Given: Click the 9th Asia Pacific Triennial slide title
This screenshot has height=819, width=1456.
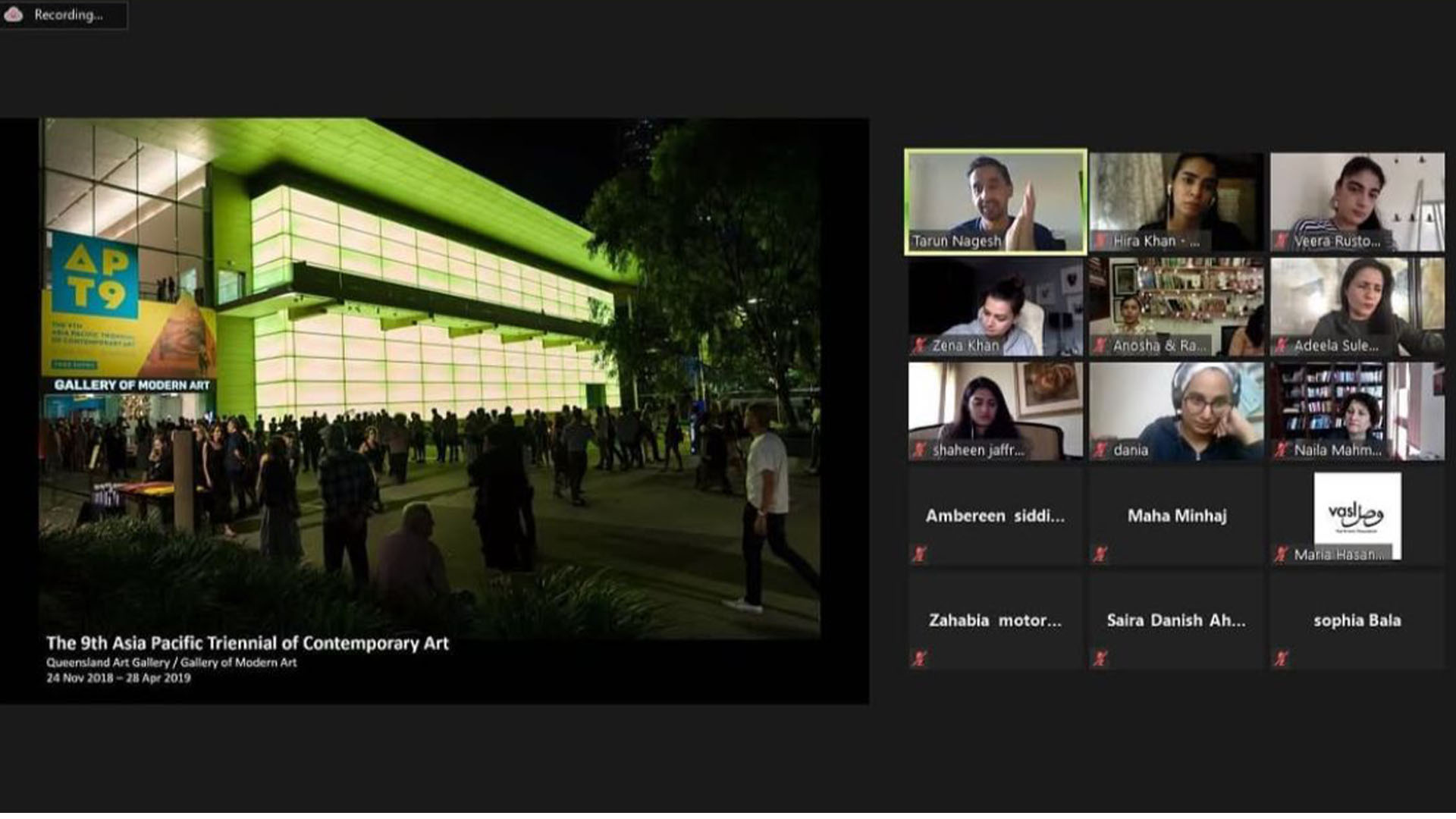Looking at the screenshot, I should [x=247, y=643].
